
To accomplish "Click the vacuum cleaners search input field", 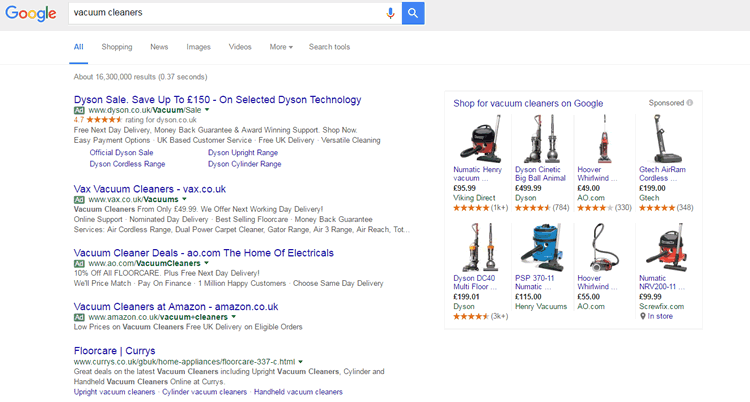I will pyautogui.click(x=225, y=13).
